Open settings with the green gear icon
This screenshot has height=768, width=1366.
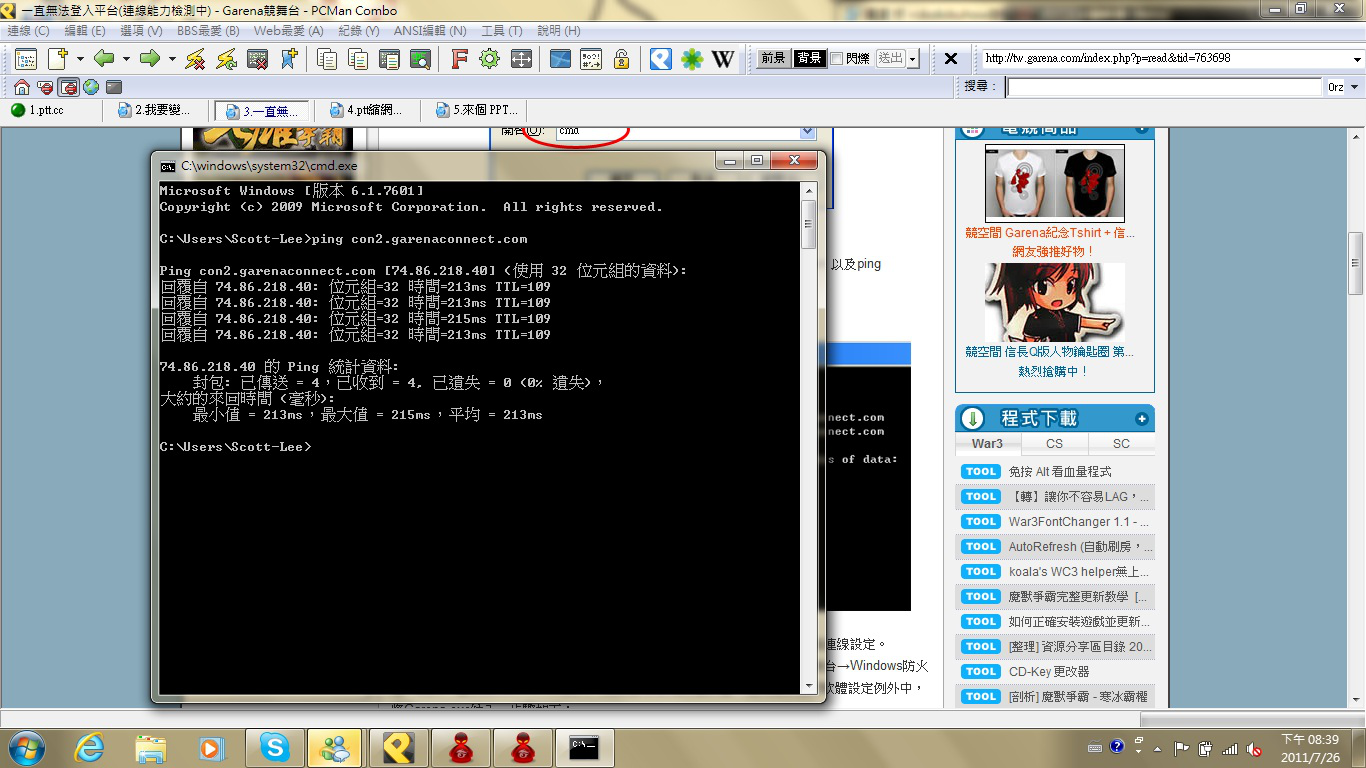pos(489,59)
